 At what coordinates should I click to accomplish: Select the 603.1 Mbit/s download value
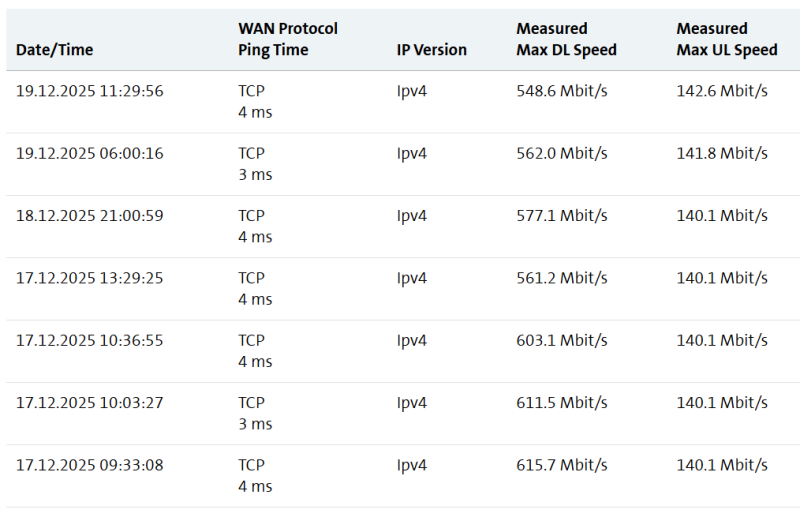click(x=562, y=340)
